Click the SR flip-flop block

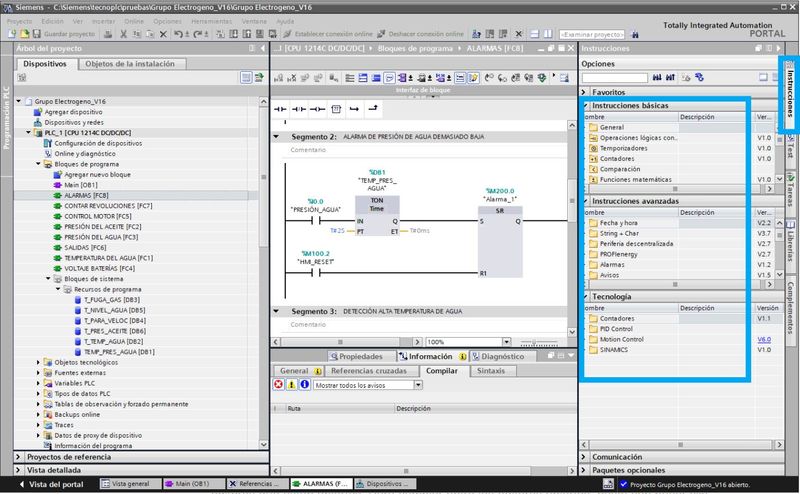pyautogui.click(x=500, y=241)
